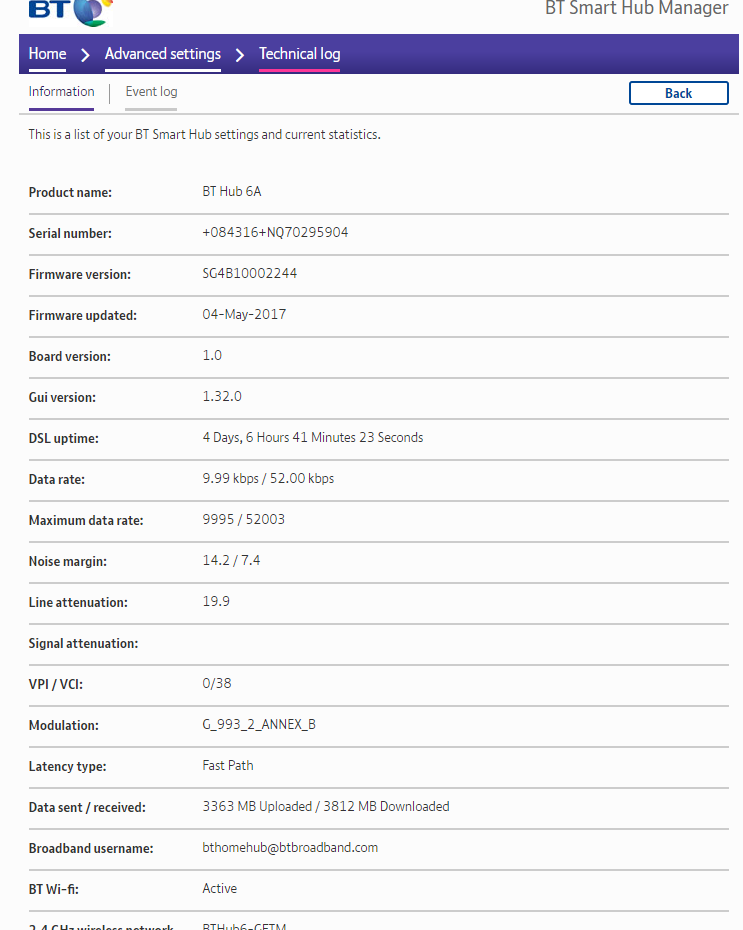This screenshot has width=743, height=930.
Task: Click the DSL uptime label
Action: [x=63, y=439]
